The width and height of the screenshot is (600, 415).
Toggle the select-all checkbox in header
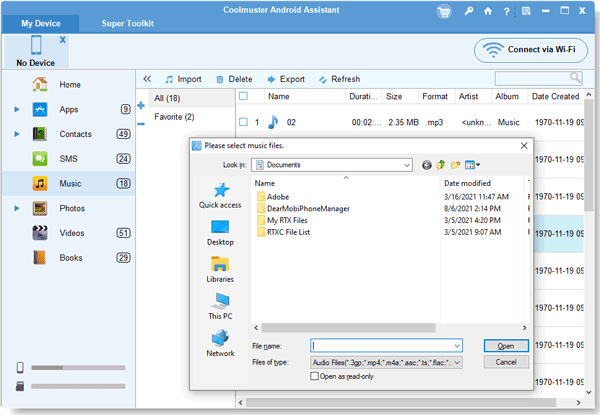[243, 96]
